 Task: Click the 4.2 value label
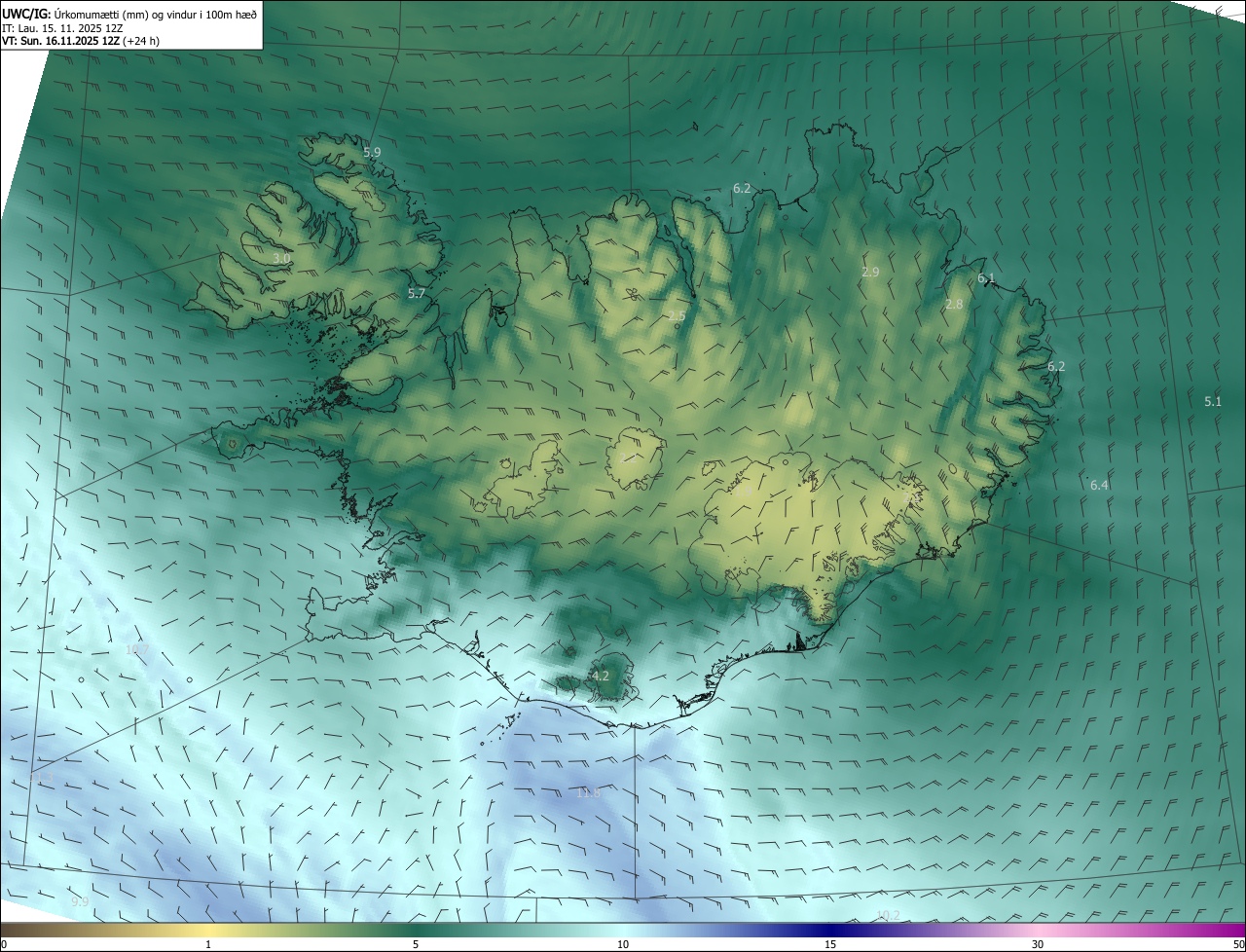pos(601,676)
